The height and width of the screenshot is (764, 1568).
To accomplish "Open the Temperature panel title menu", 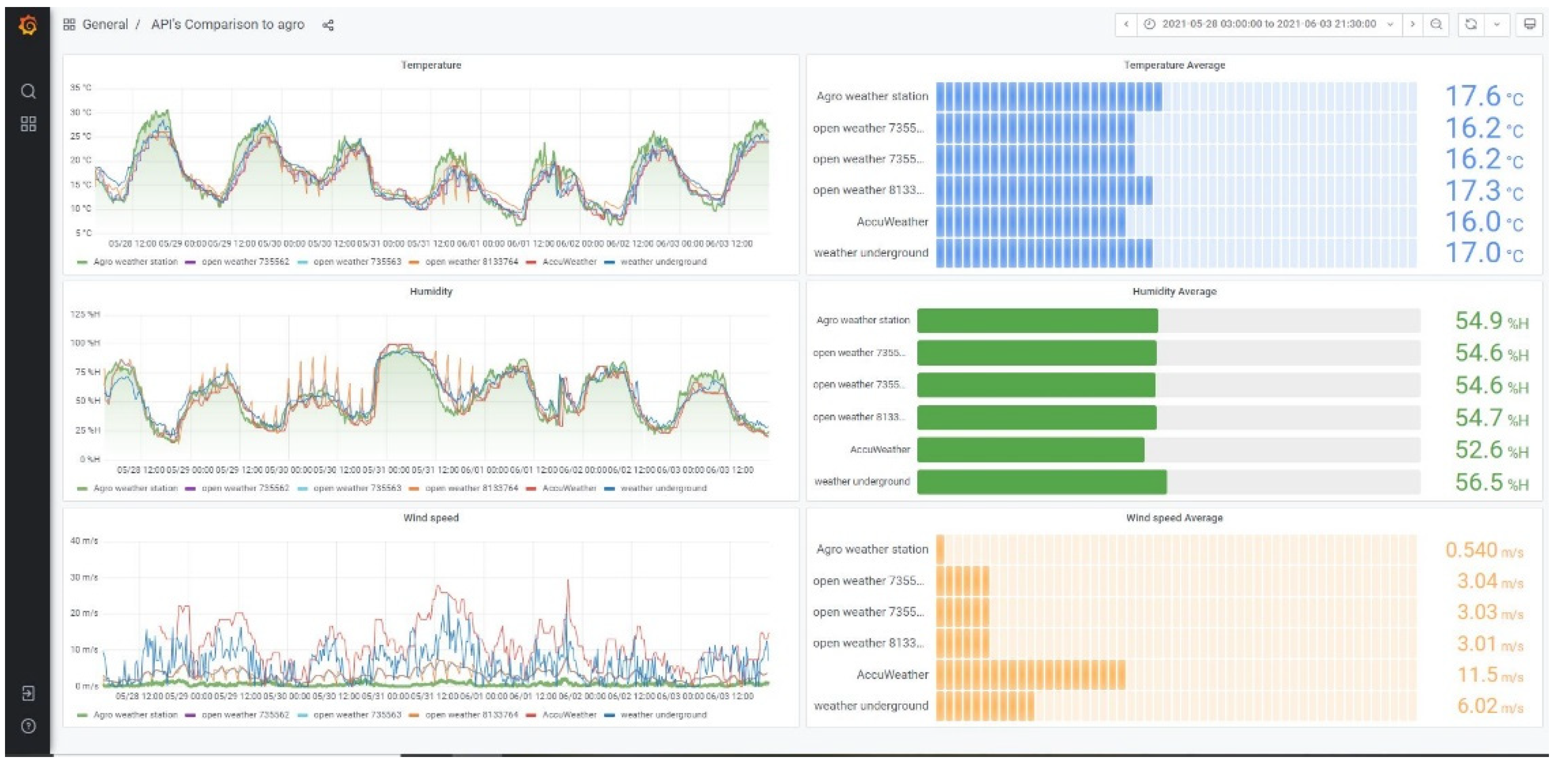I will click(431, 65).
